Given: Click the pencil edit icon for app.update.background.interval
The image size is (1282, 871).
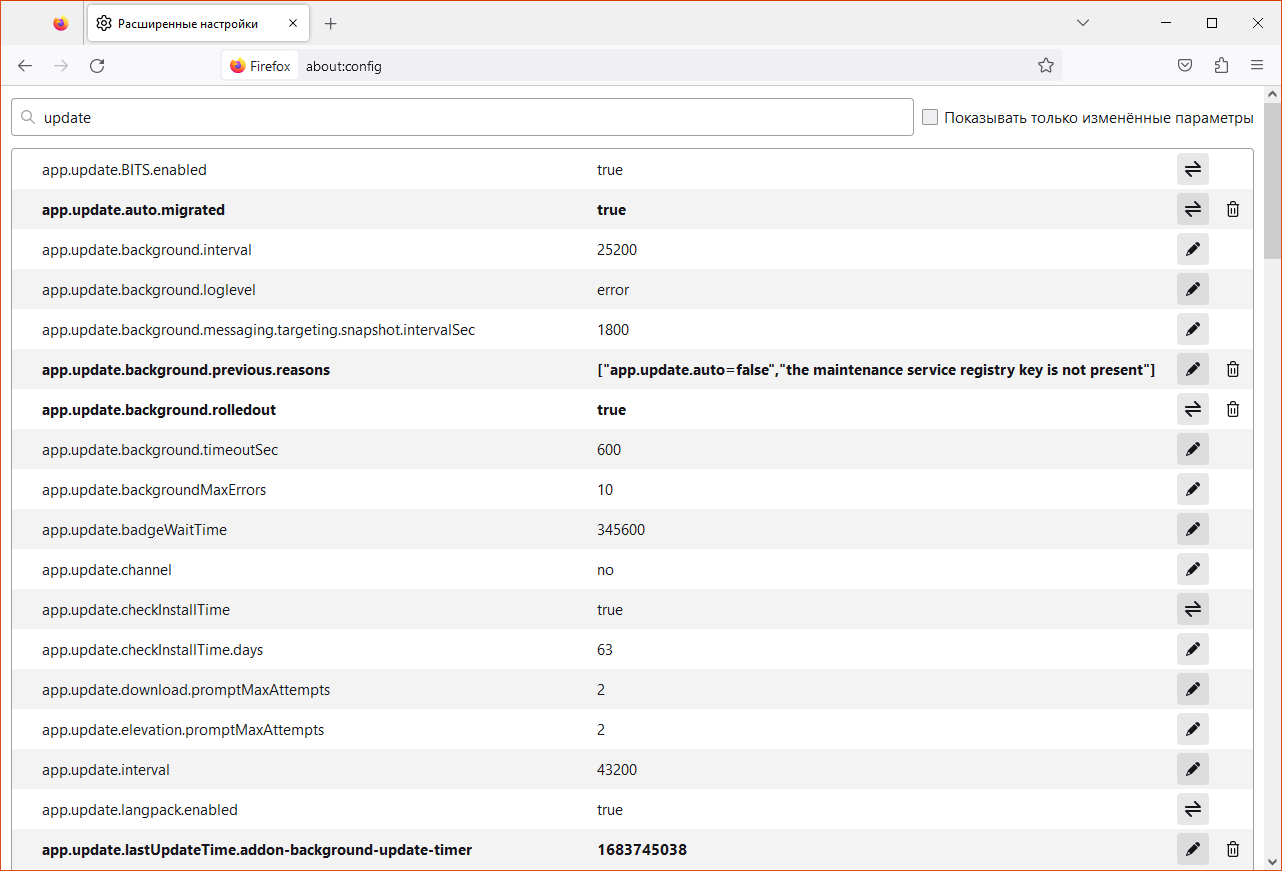Looking at the screenshot, I should (1192, 250).
